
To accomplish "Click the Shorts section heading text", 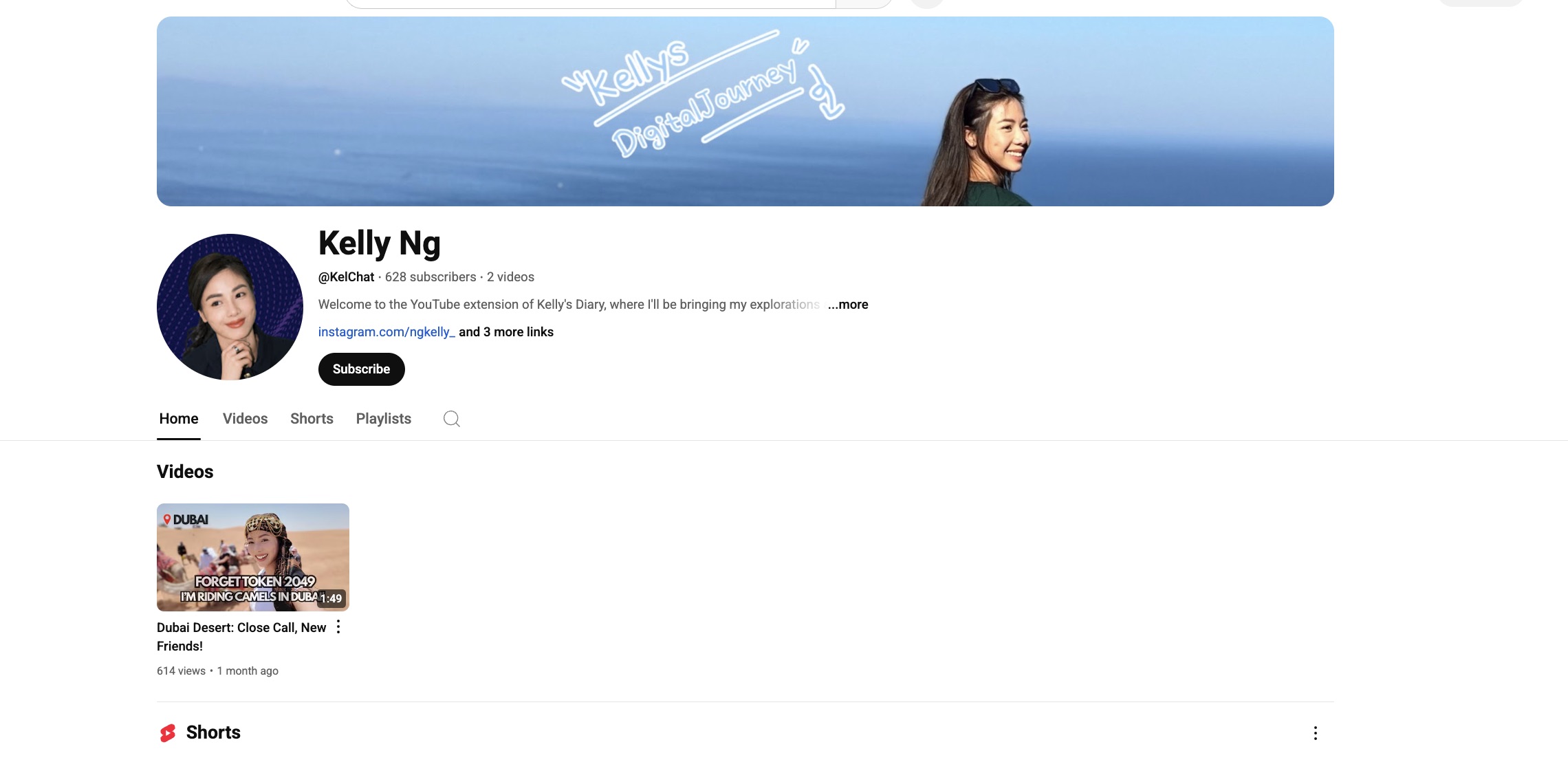I will click(x=213, y=732).
